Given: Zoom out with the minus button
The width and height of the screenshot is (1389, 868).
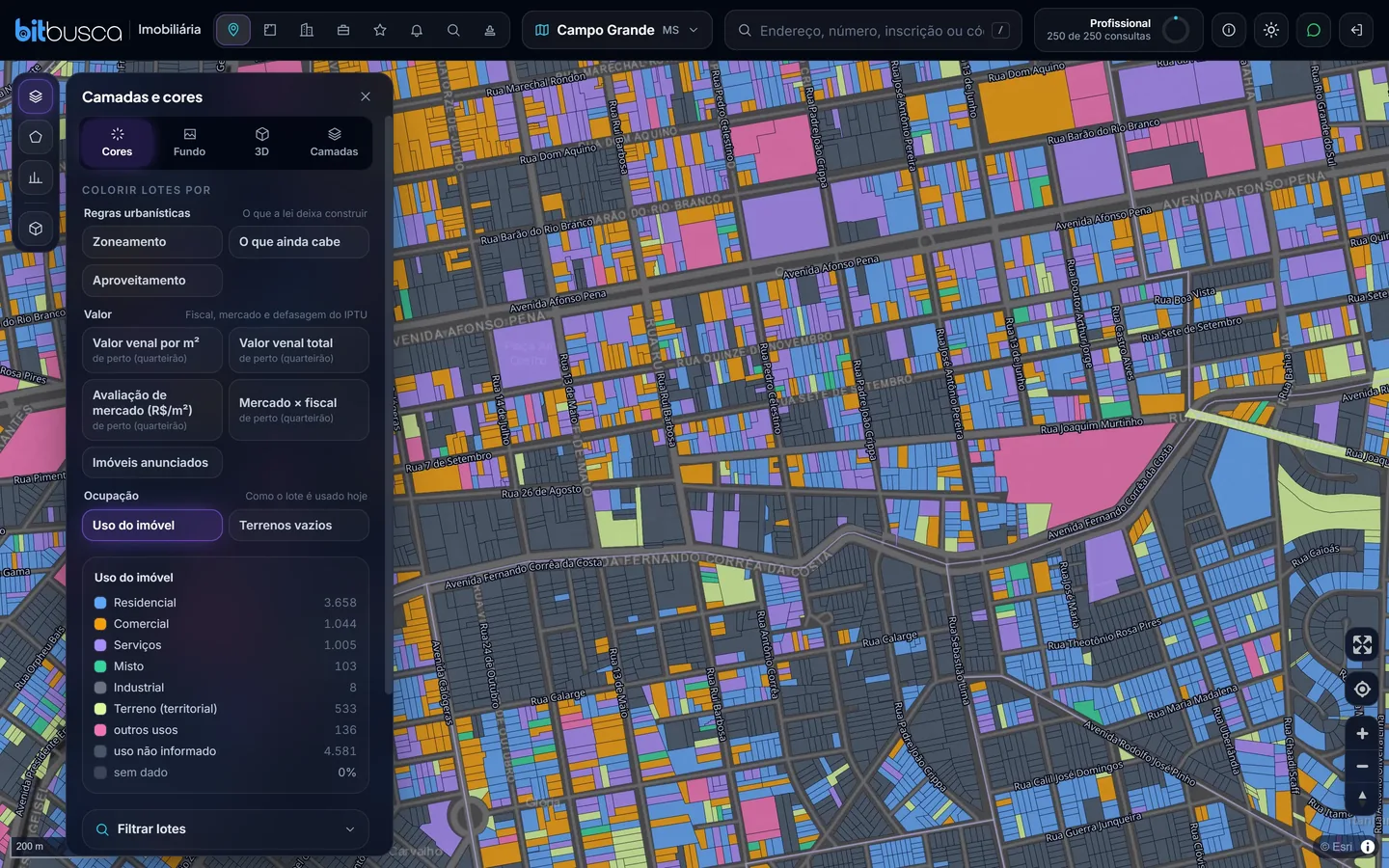Looking at the screenshot, I should point(1362,766).
